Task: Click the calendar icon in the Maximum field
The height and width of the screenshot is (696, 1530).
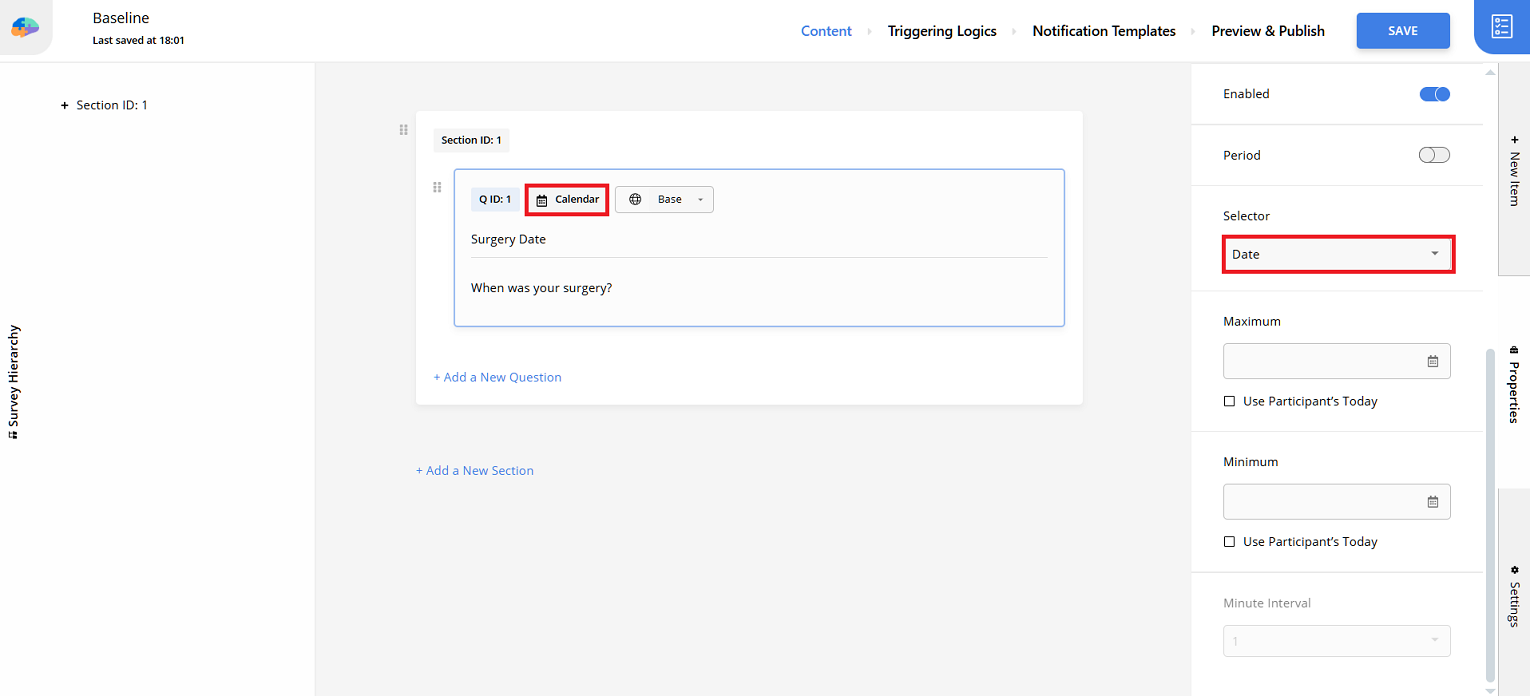Action: [x=1434, y=361]
